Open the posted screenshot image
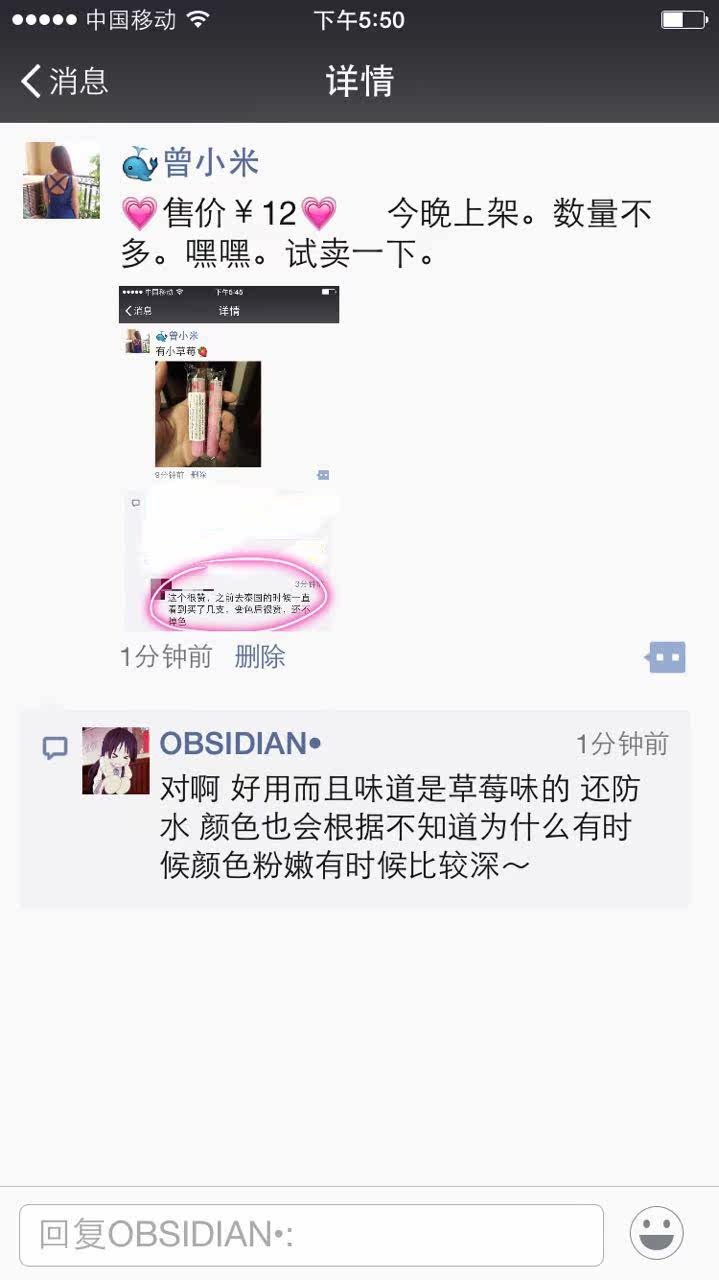719x1280 pixels. (x=229, y=459)
